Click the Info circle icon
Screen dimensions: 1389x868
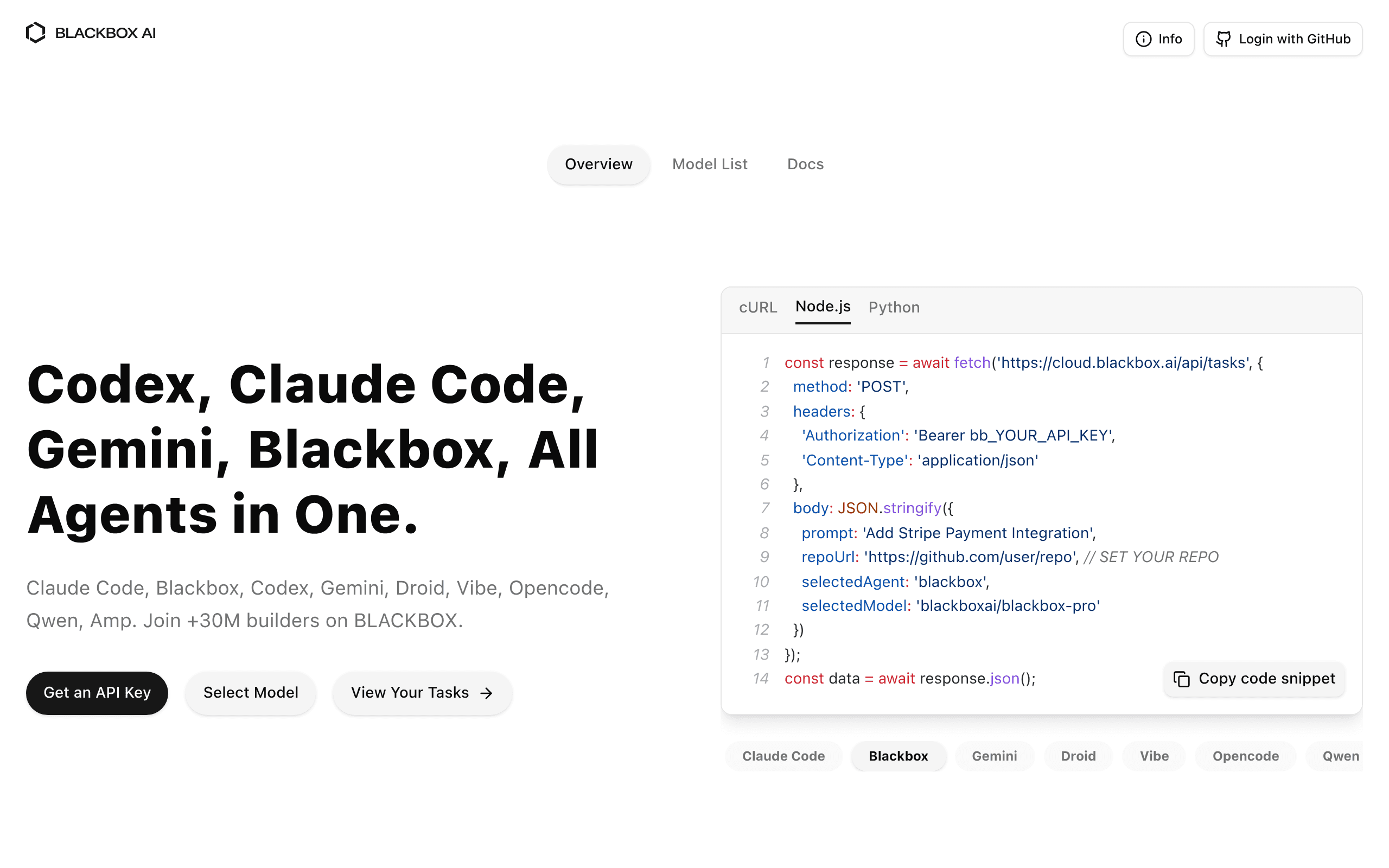[1143, 39]
